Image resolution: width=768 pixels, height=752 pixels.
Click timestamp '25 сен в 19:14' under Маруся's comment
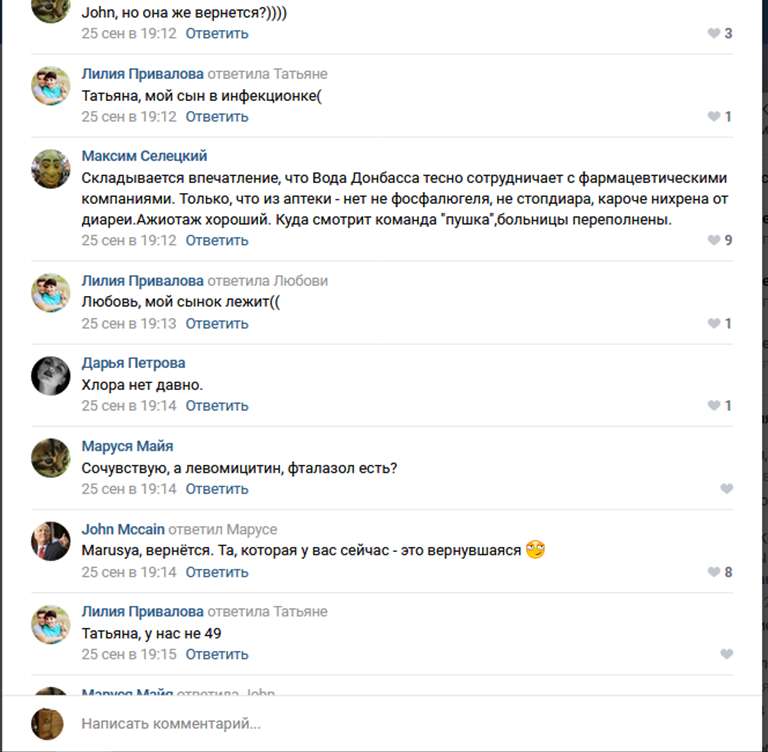tap(128, 489)
